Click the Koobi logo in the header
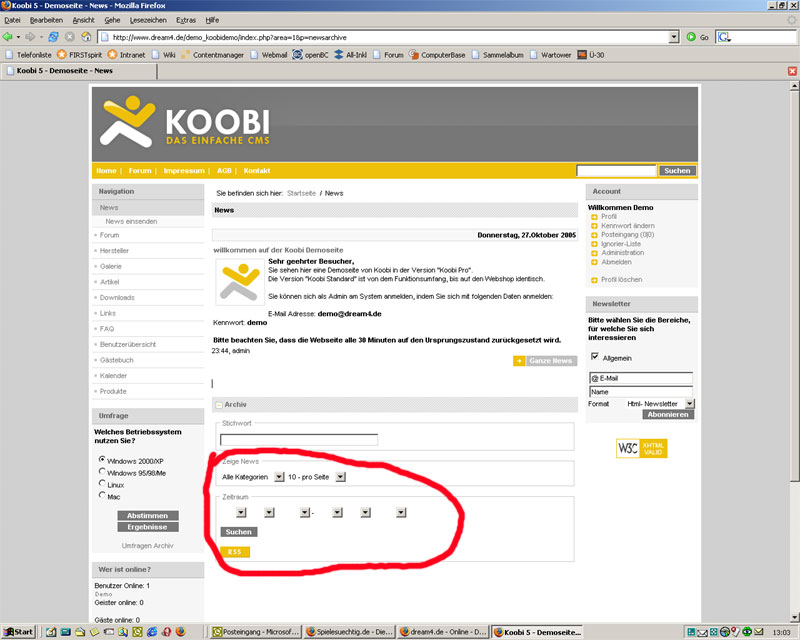The height and width of the screenshot is (640, 800). (x=184, y=121)
